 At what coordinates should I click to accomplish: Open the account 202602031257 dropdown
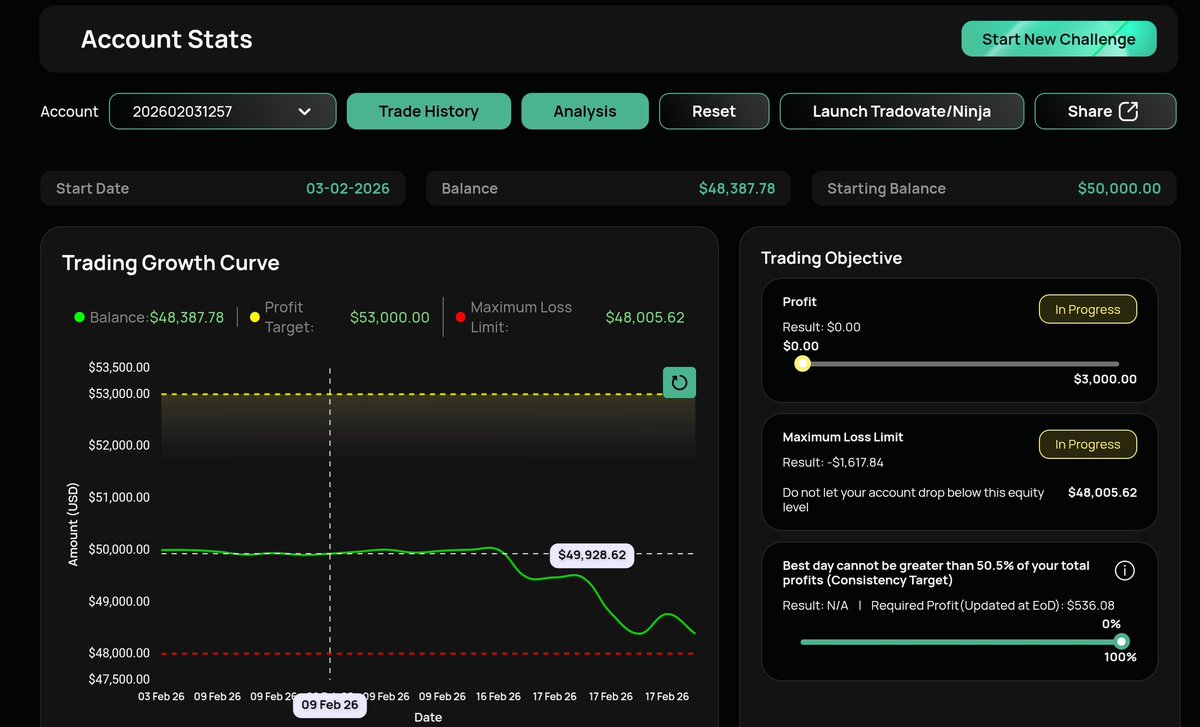tap(222, 112)
